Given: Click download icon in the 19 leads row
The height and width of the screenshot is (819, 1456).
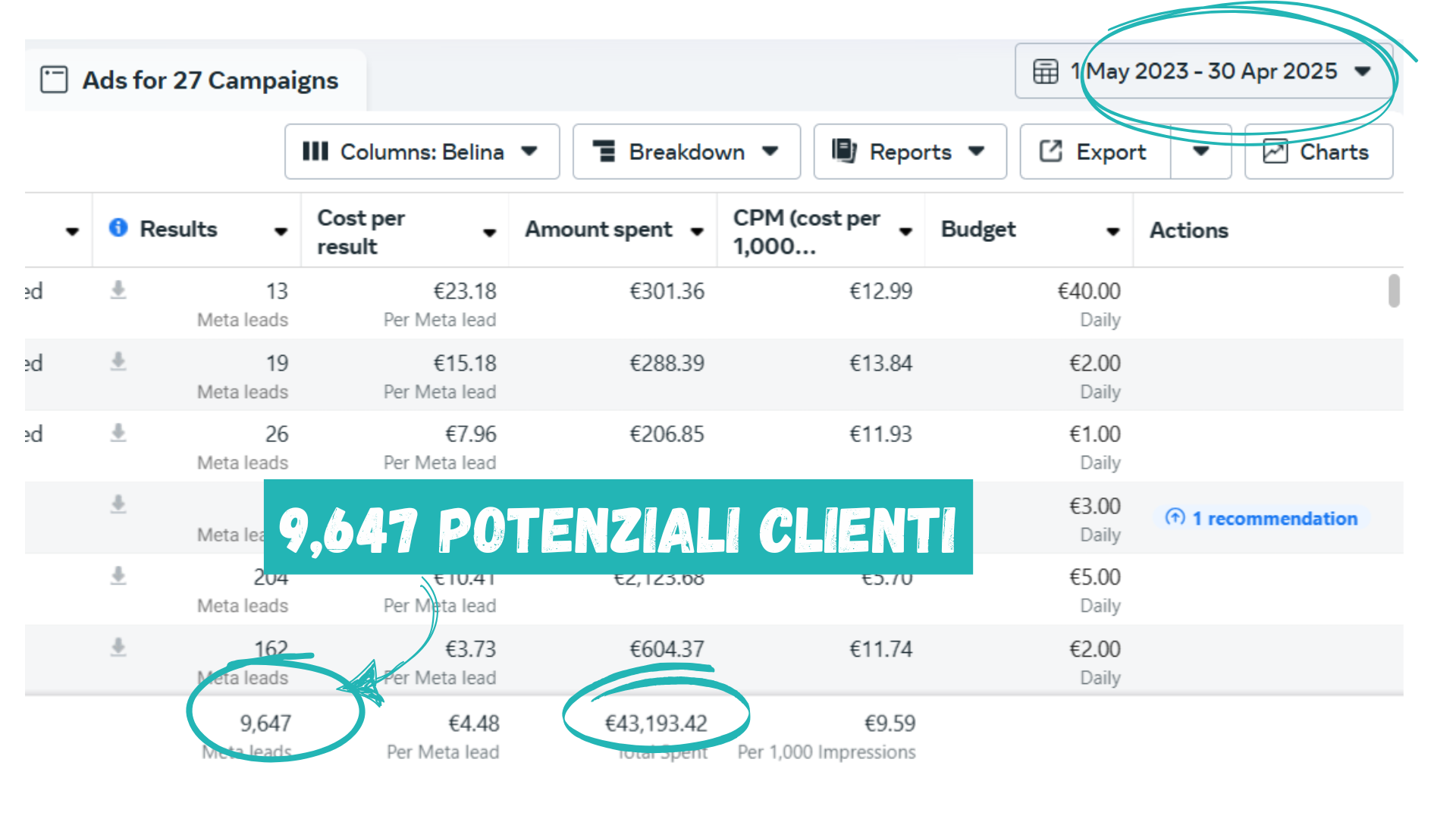Looking at the screenshot, I should [x=118, y=362].
